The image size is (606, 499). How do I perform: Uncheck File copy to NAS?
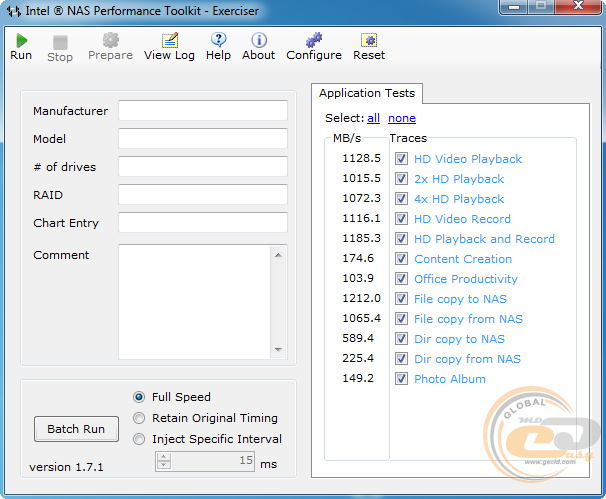click(x=401, y=299)
